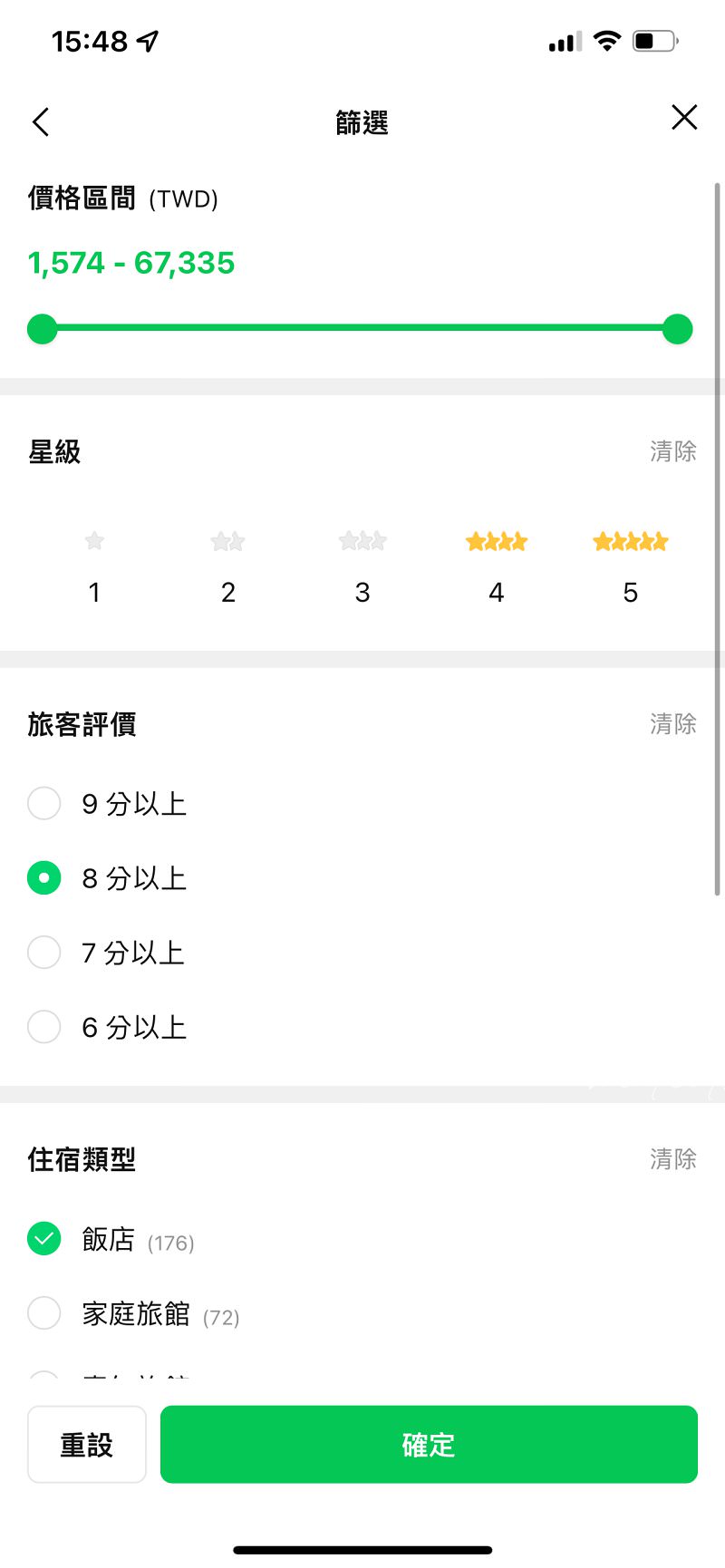Tap the 重設 reset button

tap(87, 1445)
